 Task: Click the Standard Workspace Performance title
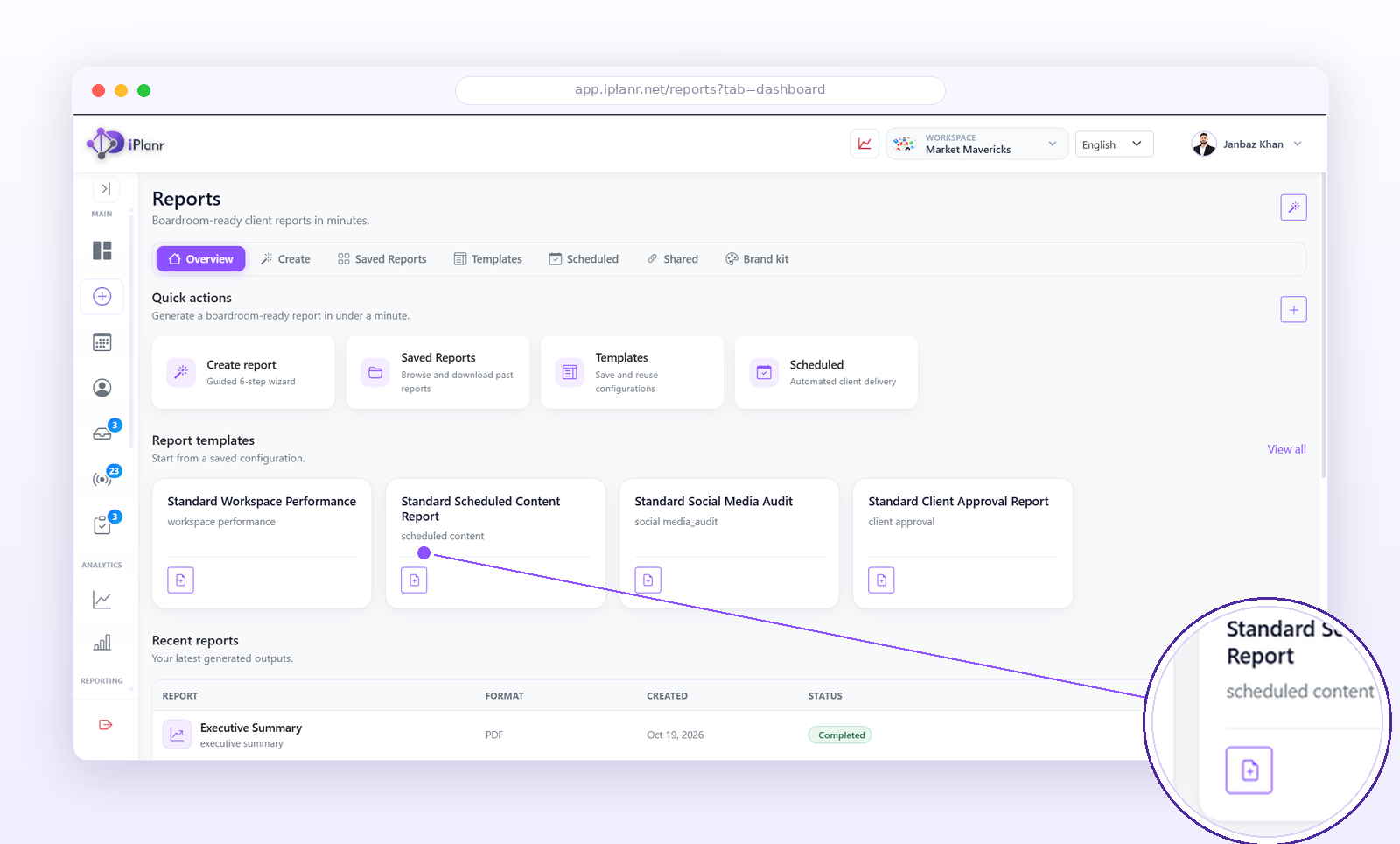[x=262, y=502]
